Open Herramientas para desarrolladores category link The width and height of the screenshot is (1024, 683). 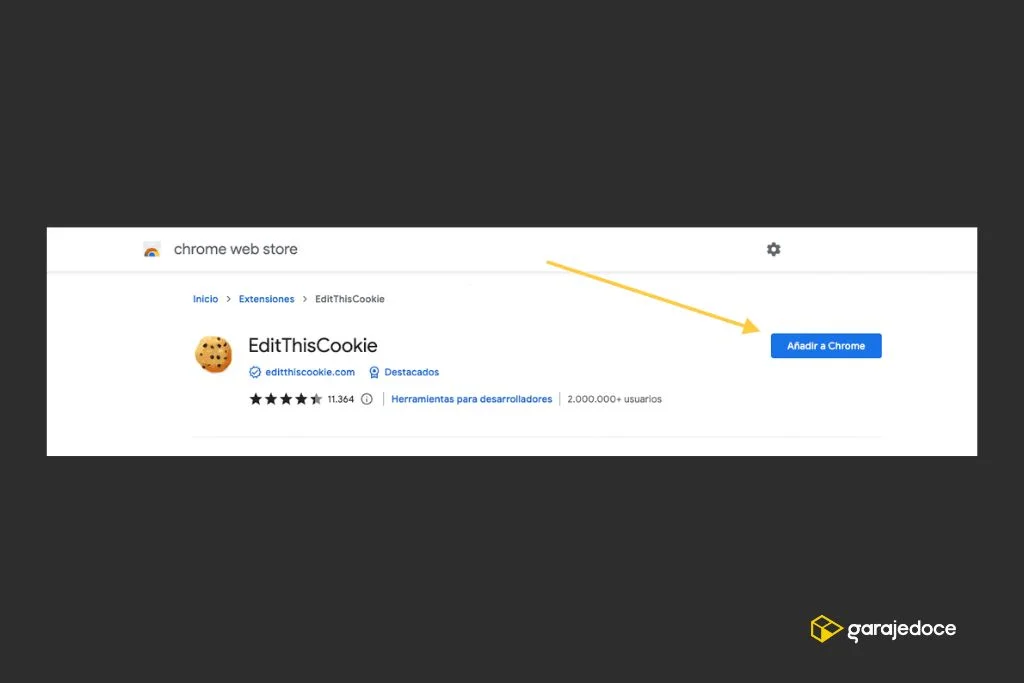(x=472, y=399)
